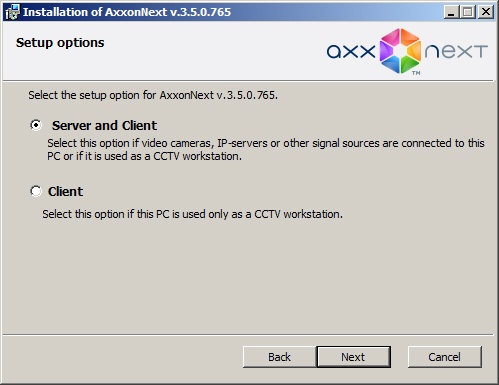Proceed with the Next button
The width and height of the screenshot is (499, 385).
[x=353, y=357]
